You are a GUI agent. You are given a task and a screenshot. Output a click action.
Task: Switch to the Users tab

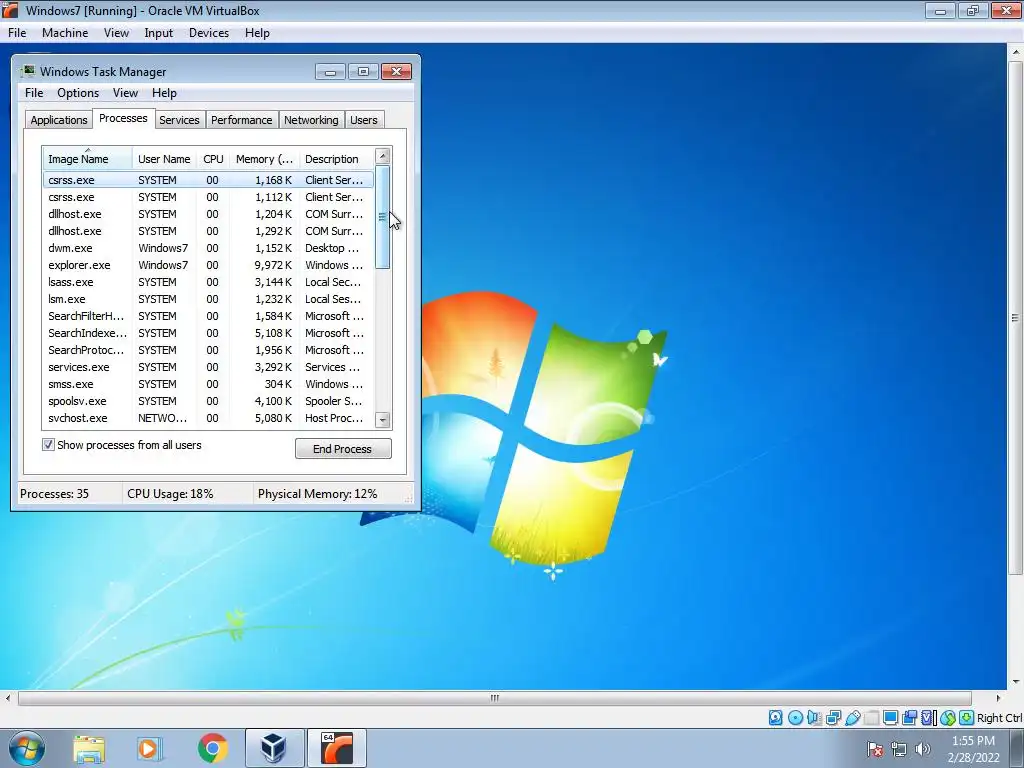(364, 120)
